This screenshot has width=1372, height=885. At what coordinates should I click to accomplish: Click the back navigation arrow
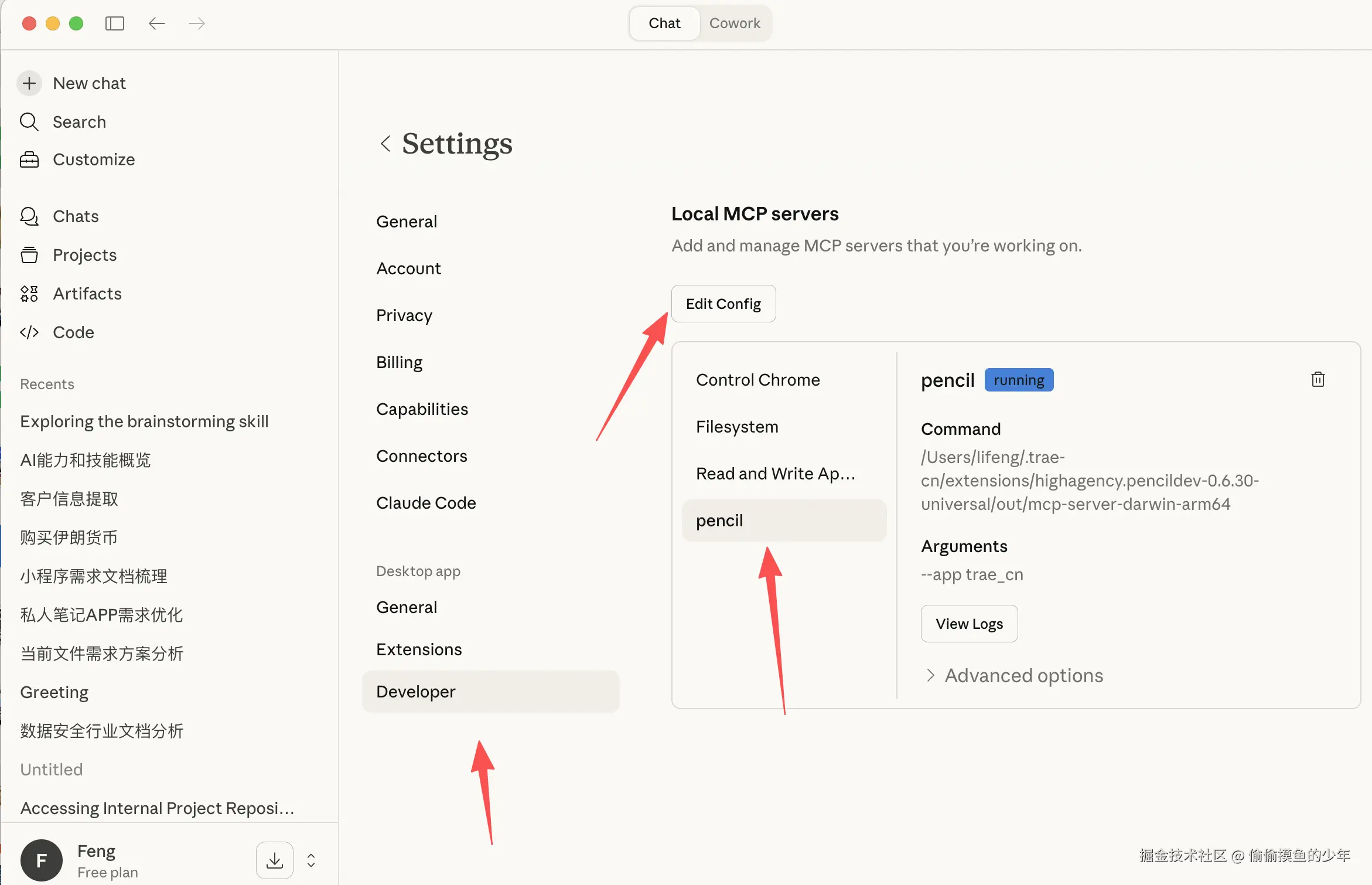[x=156, y=23]
